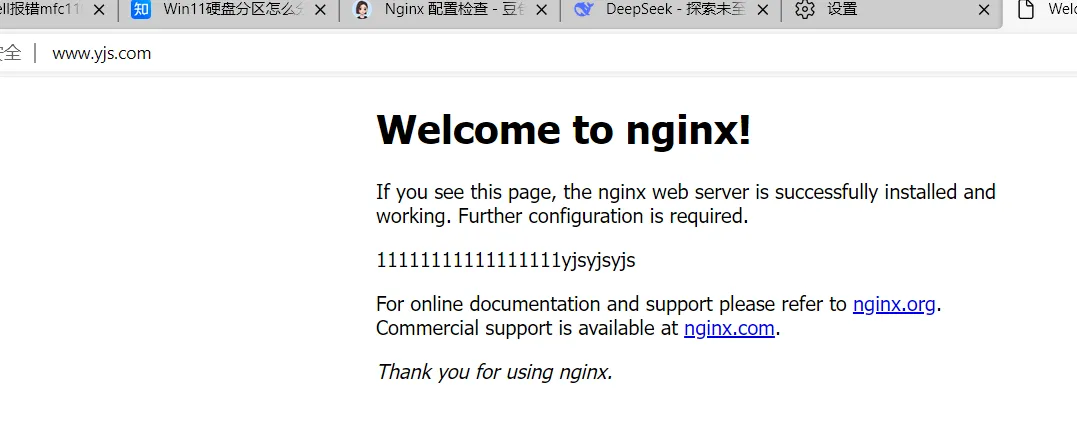1077x439 pixels.
Task: Click the Zhihu 知 favicon
Action: pyautogui.click(x=141, y=10)
